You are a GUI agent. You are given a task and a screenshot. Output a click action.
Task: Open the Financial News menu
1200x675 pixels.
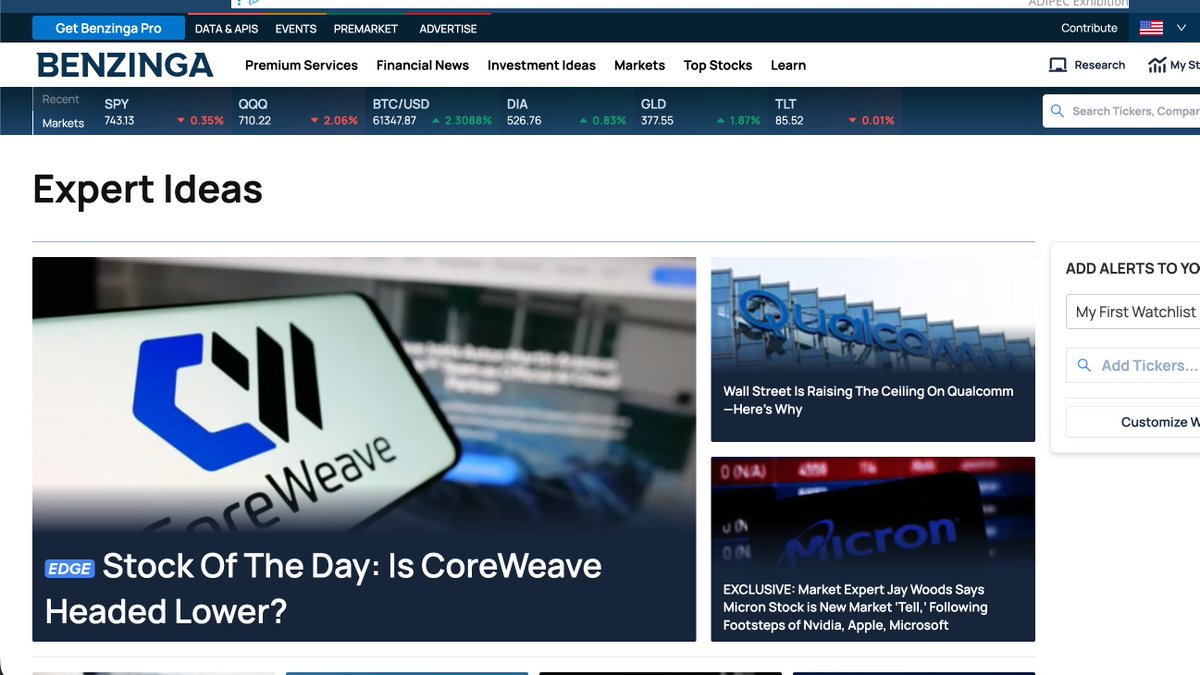pos(422,65)
